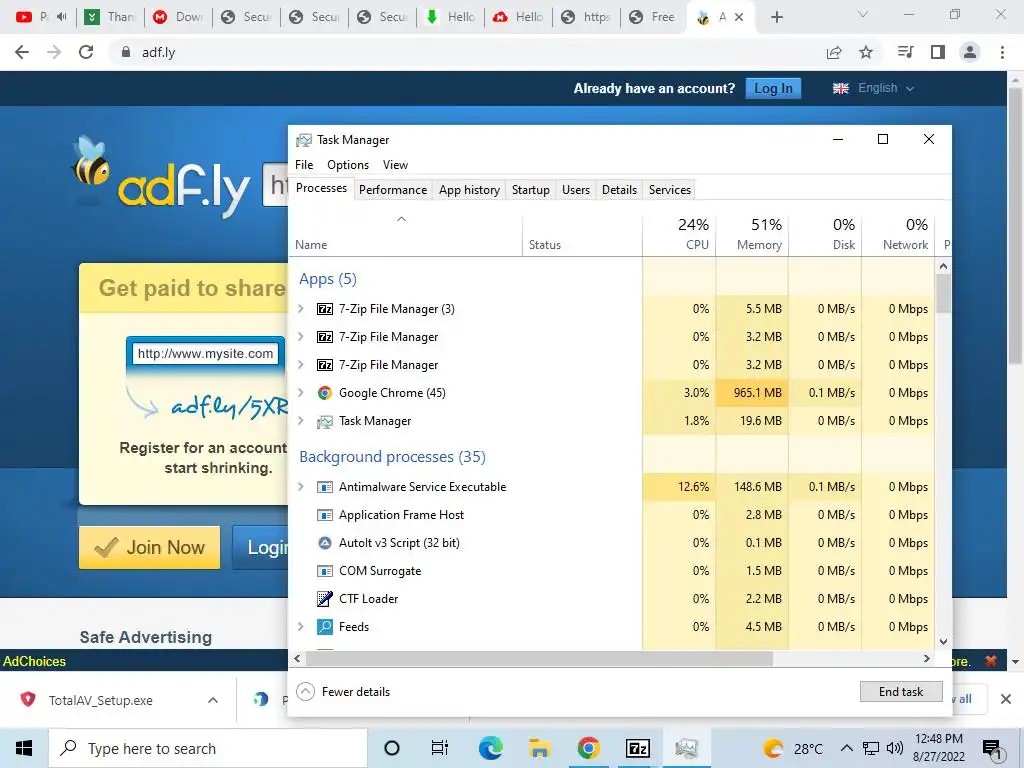Screen dimensions: 1024x768
Task: Sort processes by the CPU column
Action: tap(679, 234)
